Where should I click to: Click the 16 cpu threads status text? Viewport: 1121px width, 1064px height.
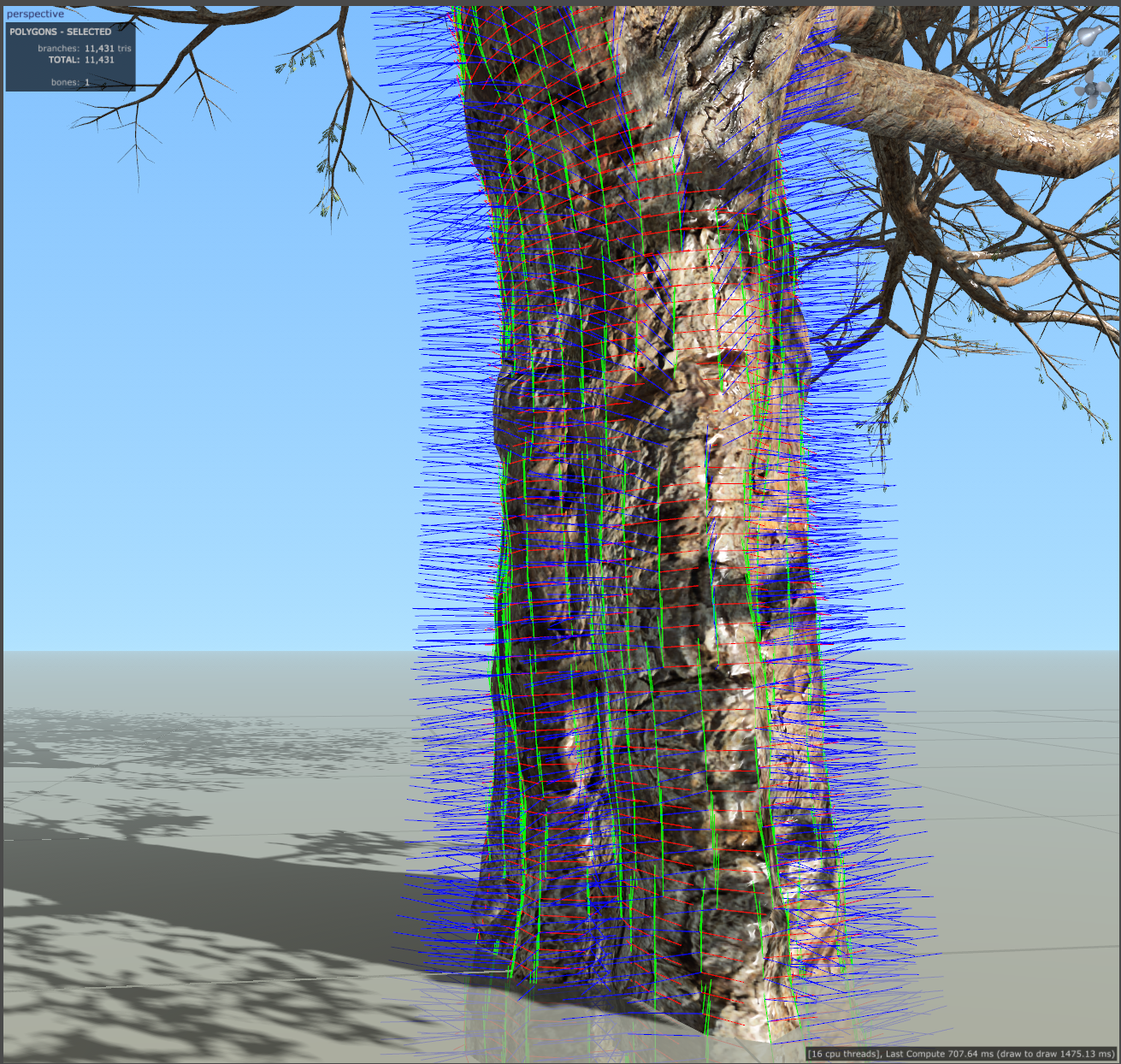845,1054
